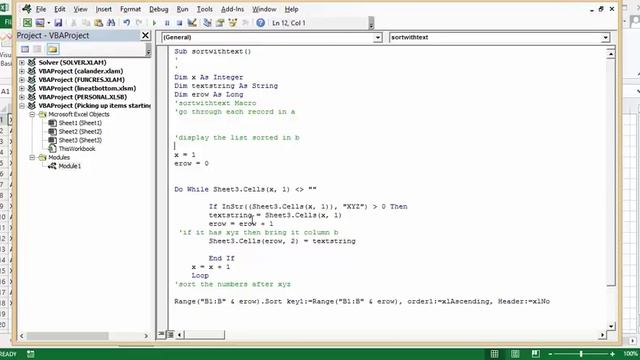
Task: Click the toolbar options overflow arrow
Action: pos(371,23)
